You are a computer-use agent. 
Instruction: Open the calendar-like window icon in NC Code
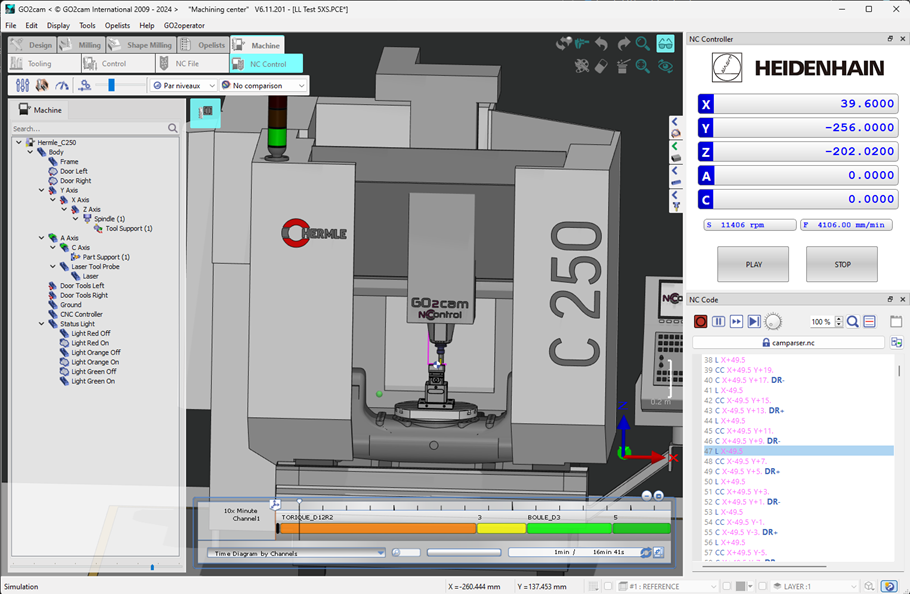[x=896, y=321]
